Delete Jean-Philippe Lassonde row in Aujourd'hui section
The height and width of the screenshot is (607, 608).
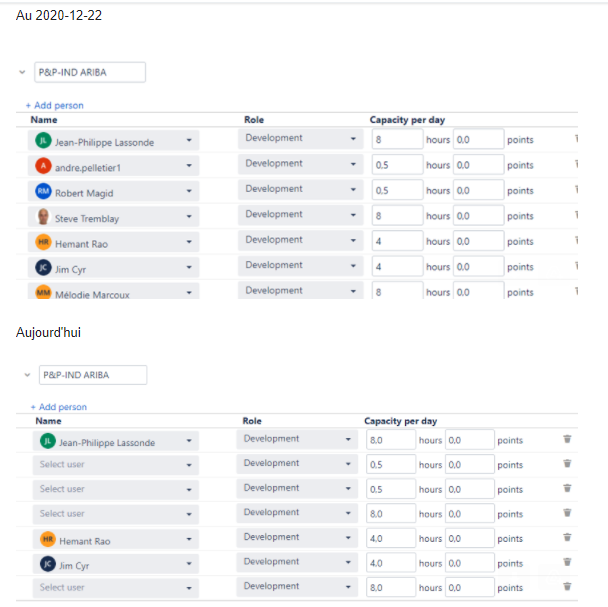[x=567, y=439]
